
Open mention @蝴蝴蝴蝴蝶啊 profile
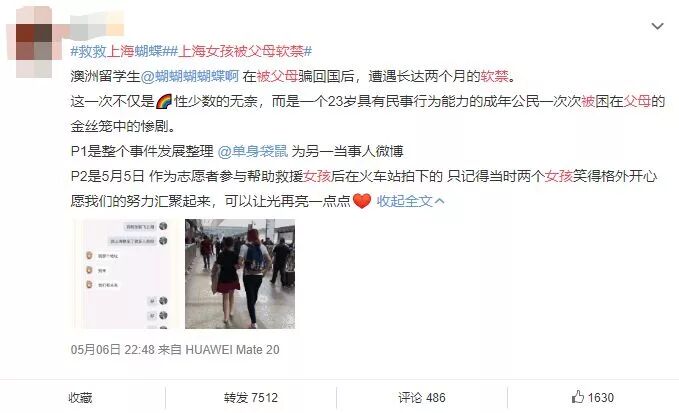(191, 77)
